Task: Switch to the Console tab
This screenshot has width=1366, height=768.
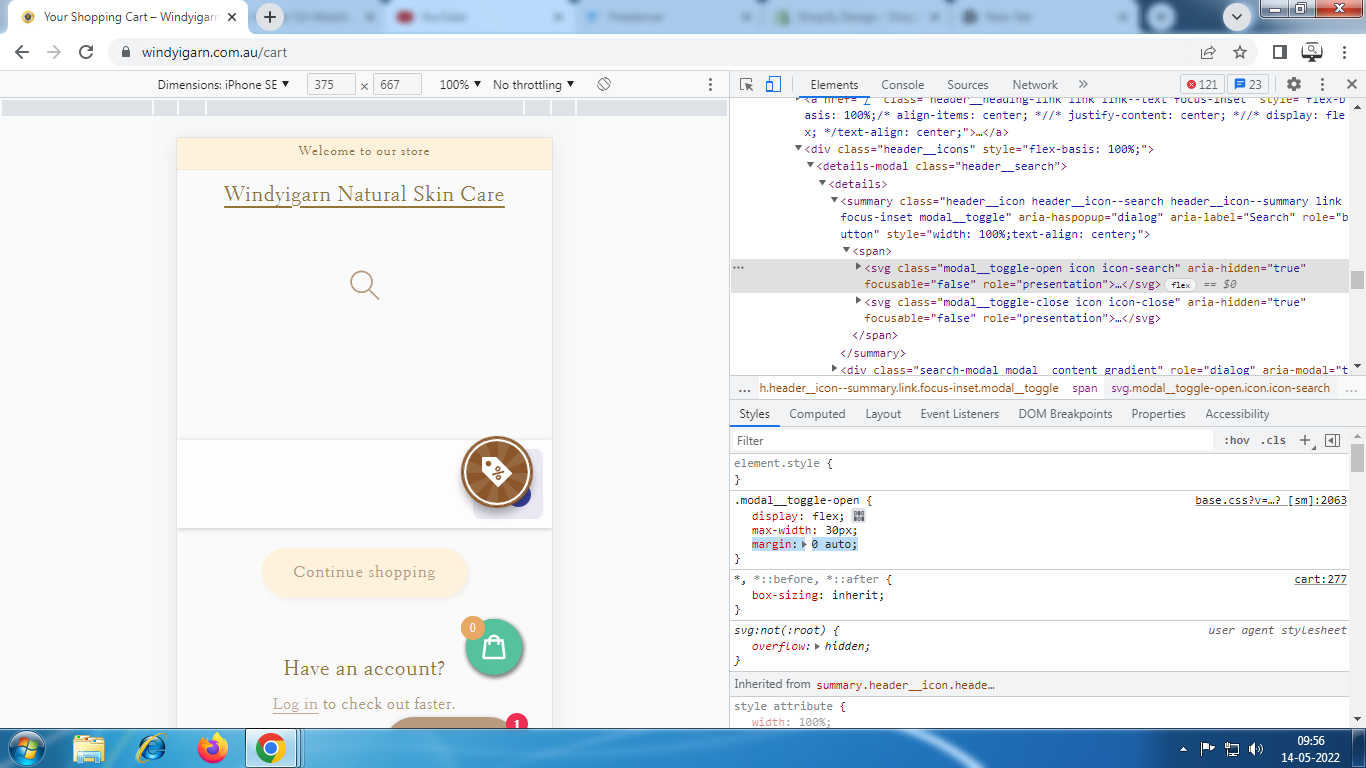Action: tap(902, 85)
